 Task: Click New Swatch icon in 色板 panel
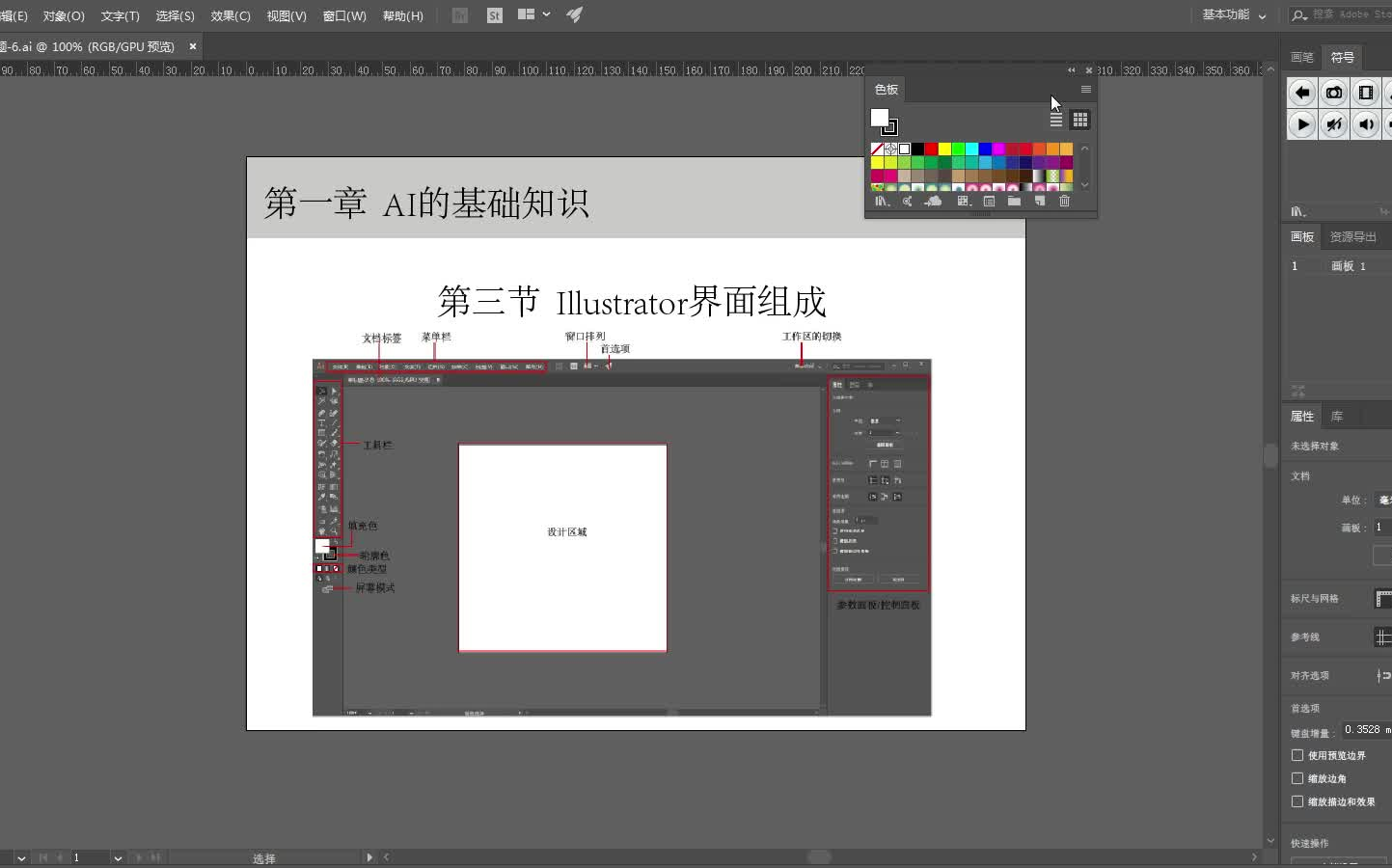(x=1040, y=202)
